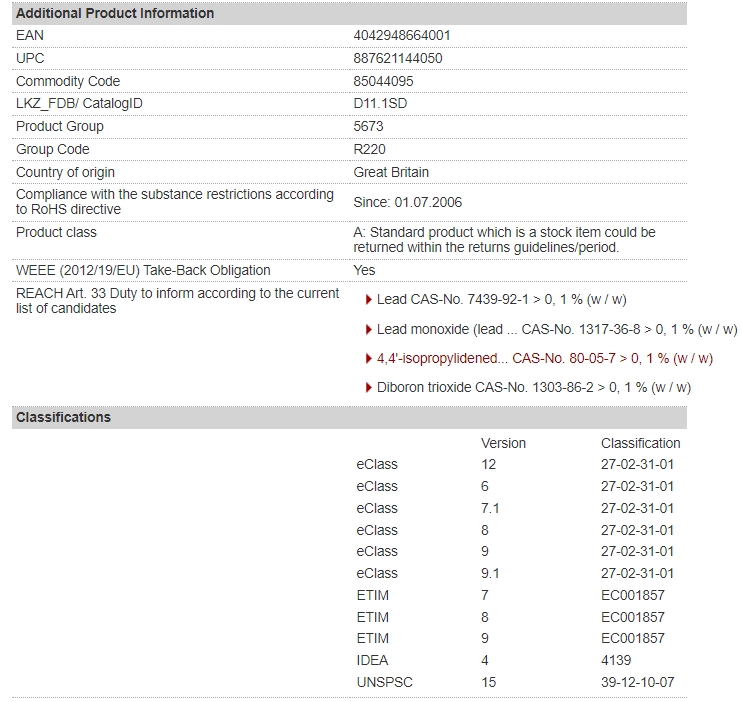
Task: Click the Commodity Code value 85044095
Action: coord(383,81)
